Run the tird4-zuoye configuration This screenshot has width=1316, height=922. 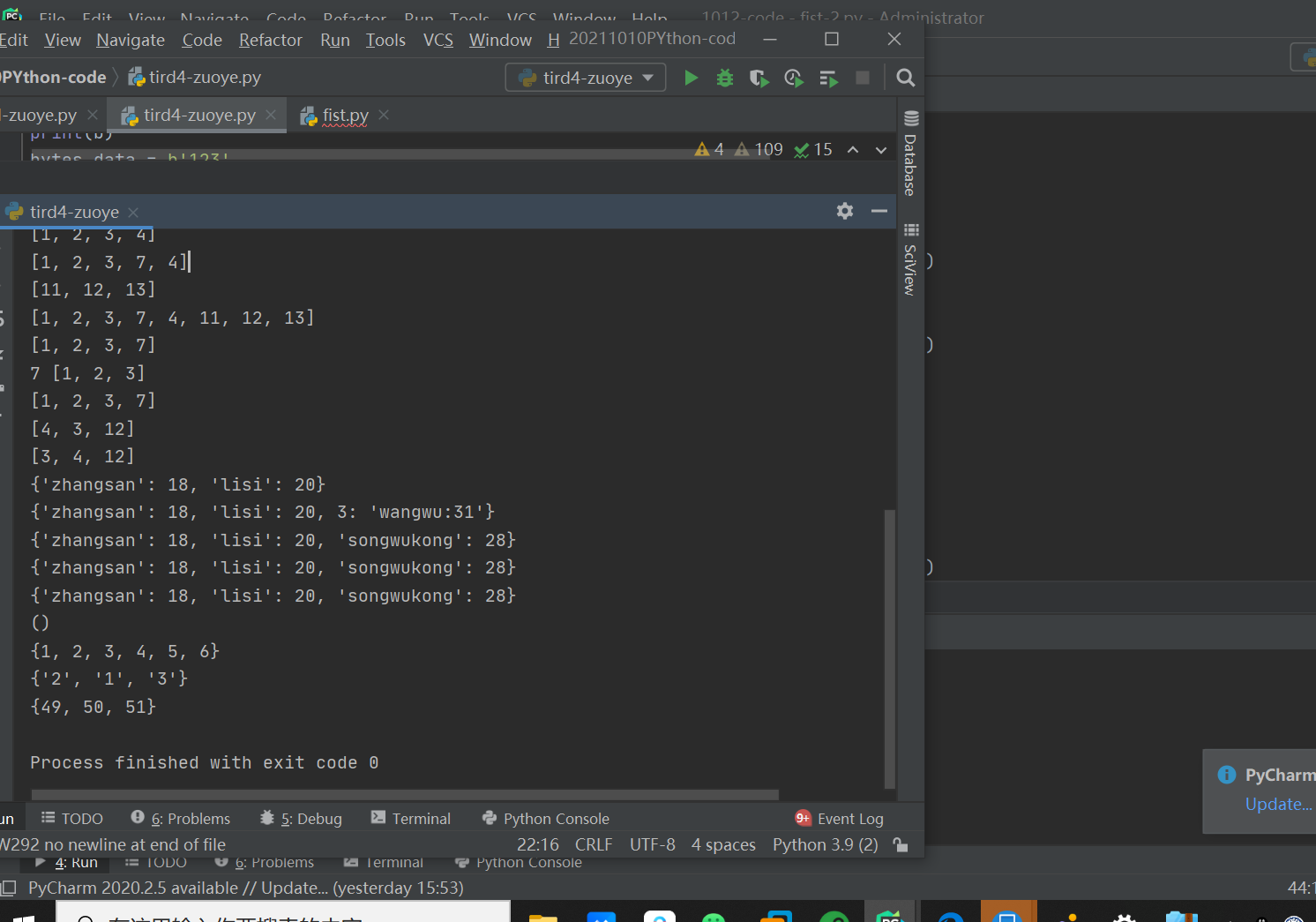coord(691,78)
